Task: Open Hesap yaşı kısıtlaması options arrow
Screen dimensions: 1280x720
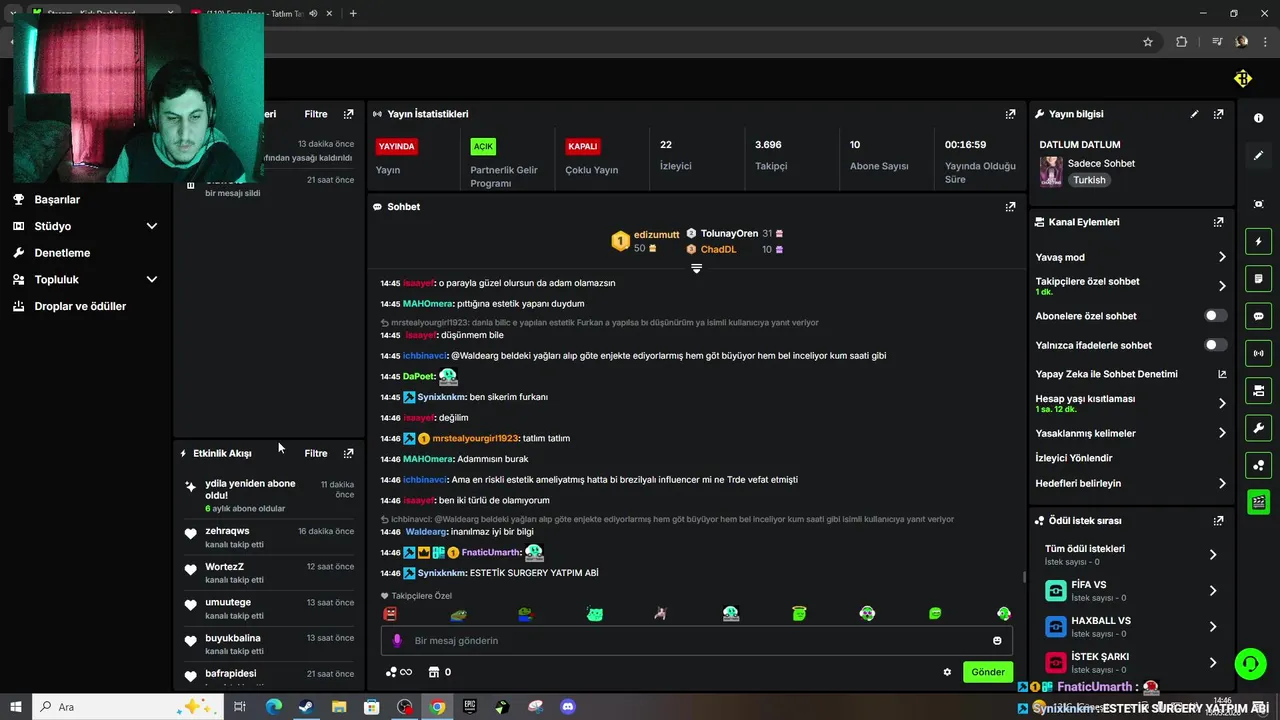Action: point(1222,404)
